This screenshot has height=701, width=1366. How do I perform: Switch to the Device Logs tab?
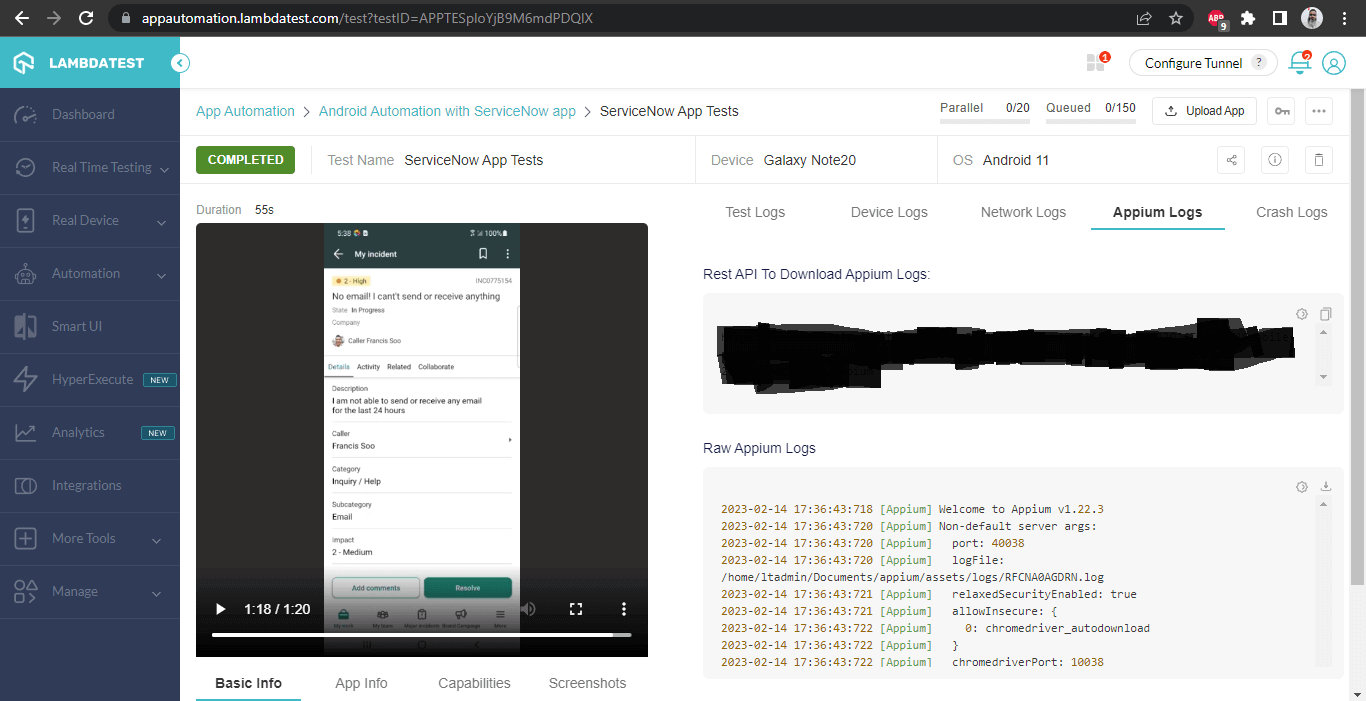[888, 212]
